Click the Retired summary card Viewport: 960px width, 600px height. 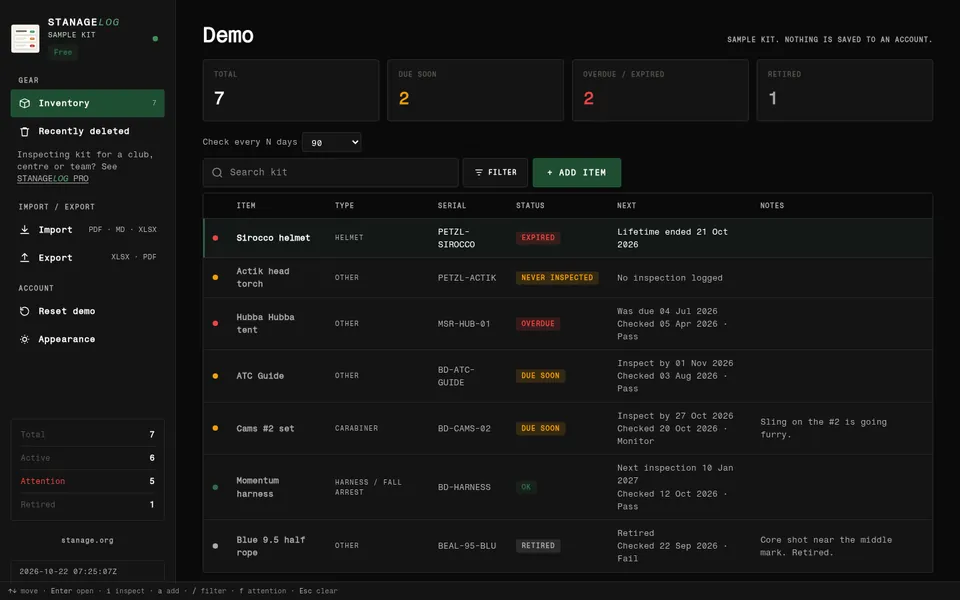(x=845, y=90)
